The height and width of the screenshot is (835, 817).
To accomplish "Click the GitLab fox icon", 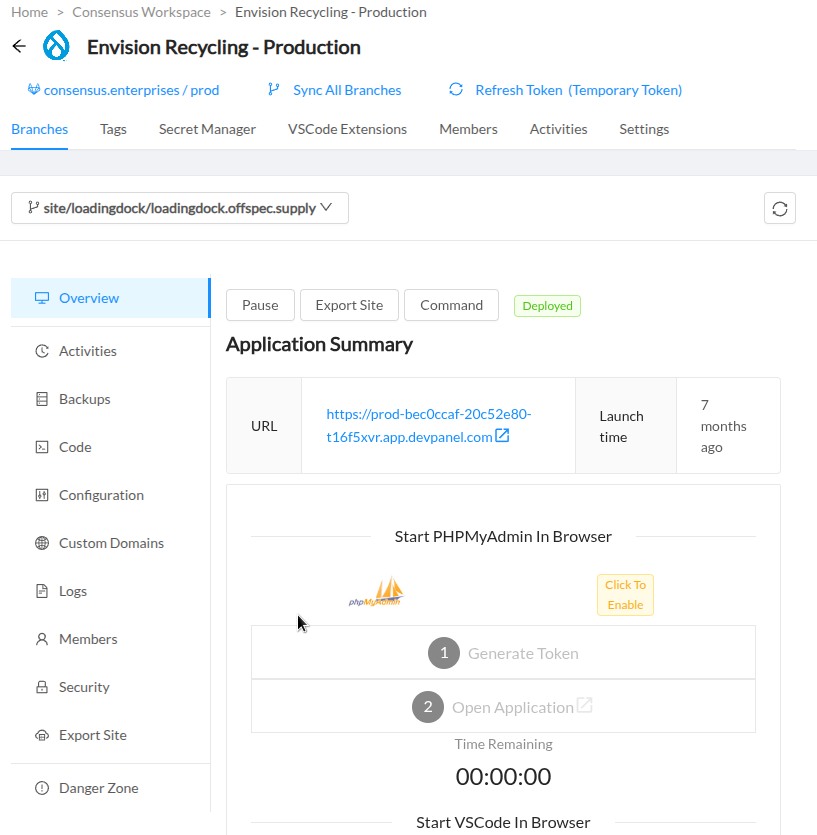I will click(x=34, y=89).
